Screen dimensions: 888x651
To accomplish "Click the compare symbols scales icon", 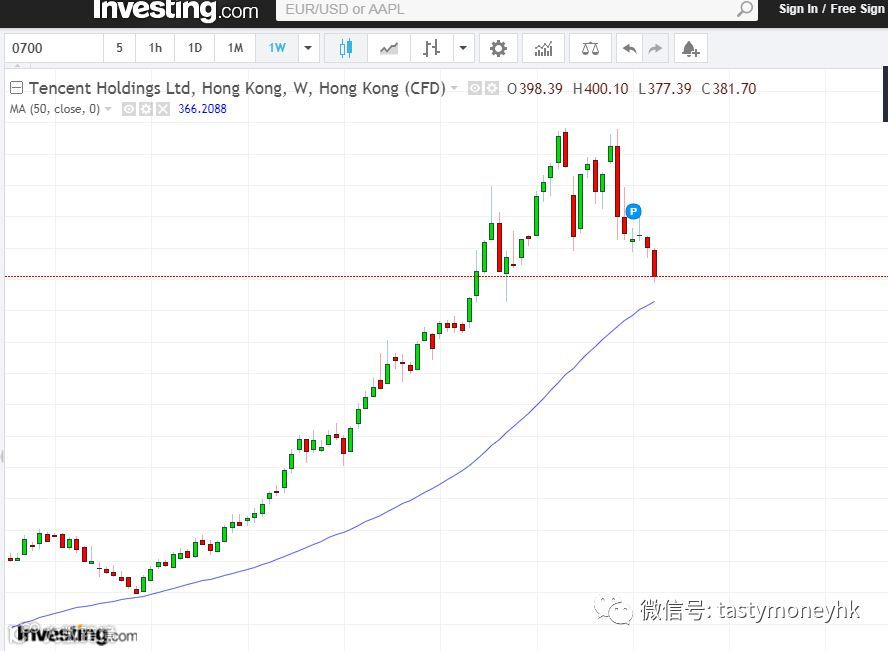I will click(x=590, y=48).
